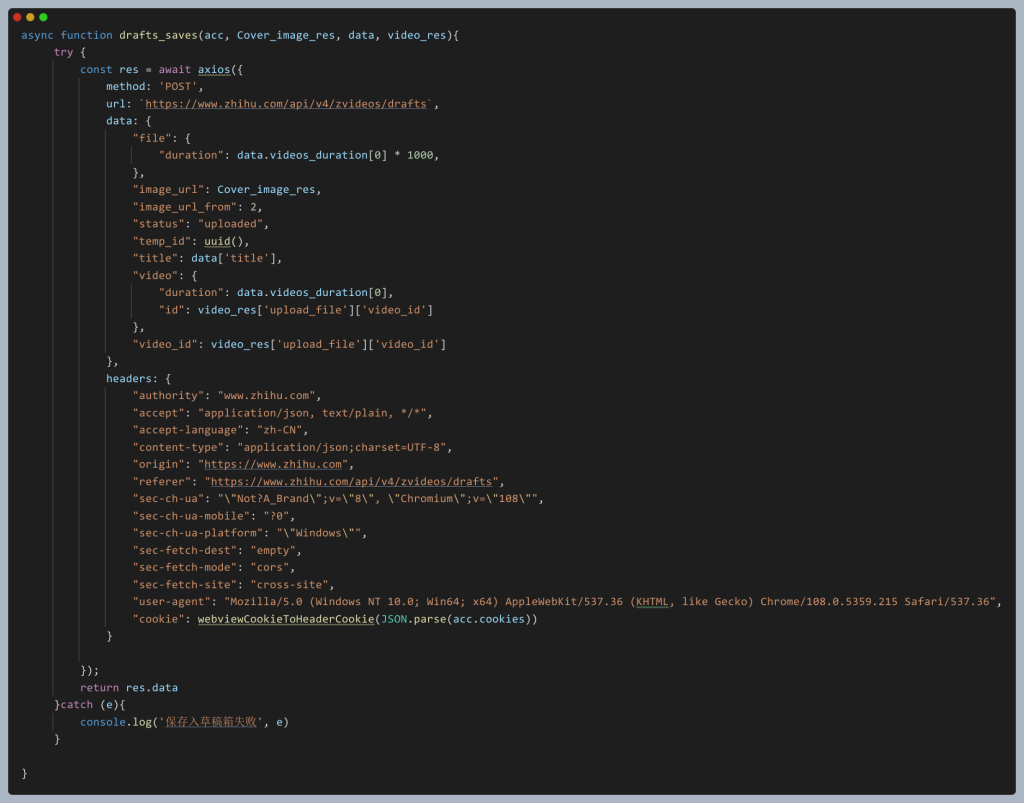Click the console.log call
Viewport: 1024px width, 803px height.
point(113,722)
